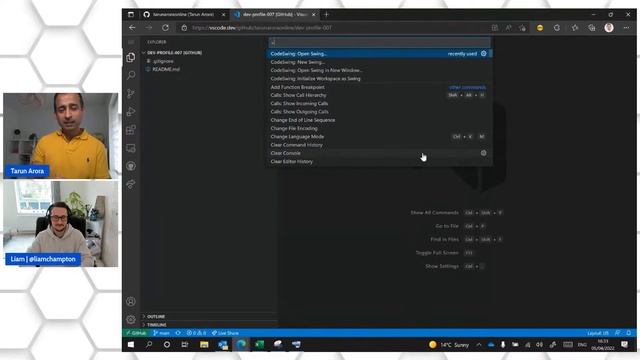Open the Search view in activity bar
The width and height of the screenshot is (640, 360).
[131, 75]
